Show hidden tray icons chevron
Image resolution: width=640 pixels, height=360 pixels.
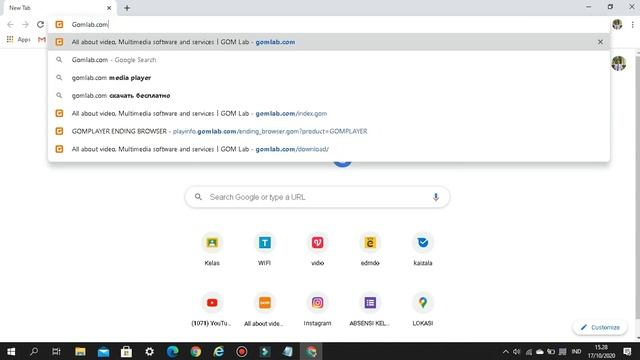click(505, 352)
